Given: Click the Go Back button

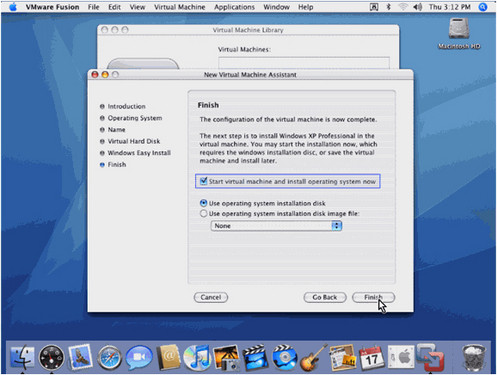Looking at the screenshot, I should (x=325, y=297).
